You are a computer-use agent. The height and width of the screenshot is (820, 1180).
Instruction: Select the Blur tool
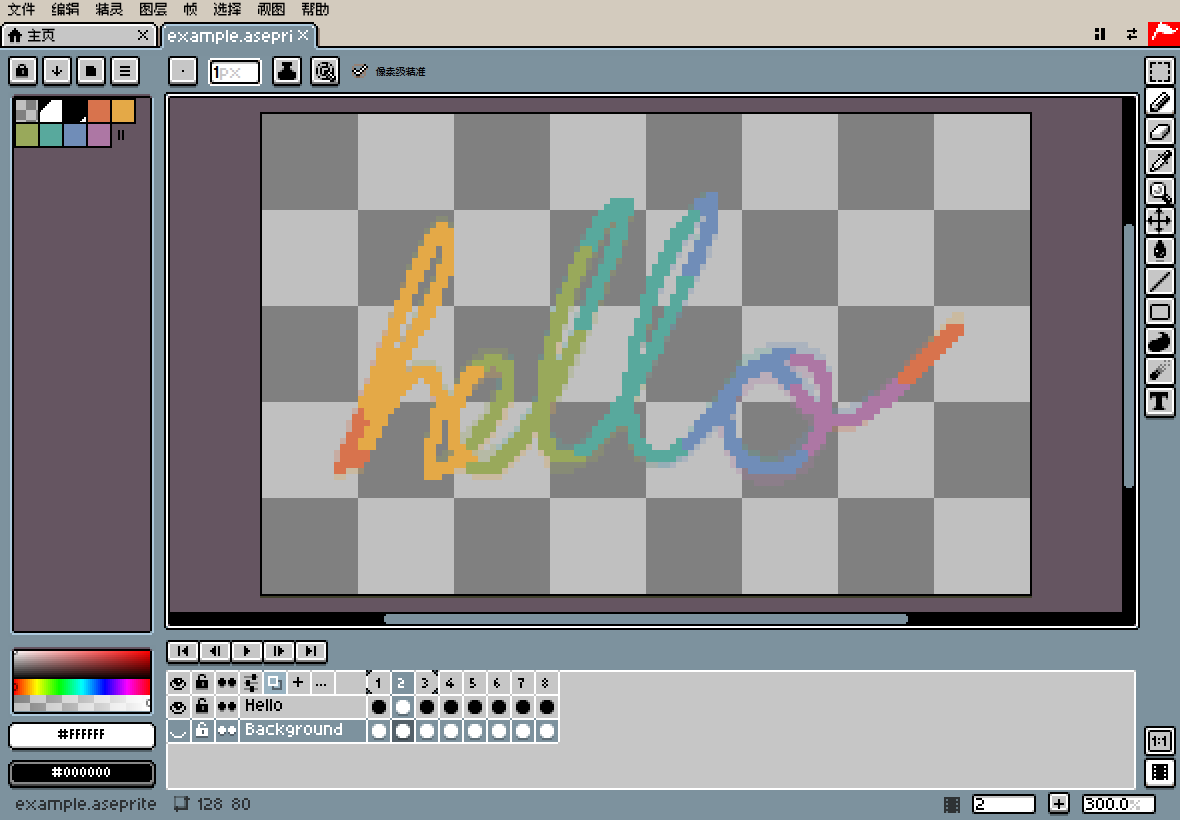[x=1160, y=372]
